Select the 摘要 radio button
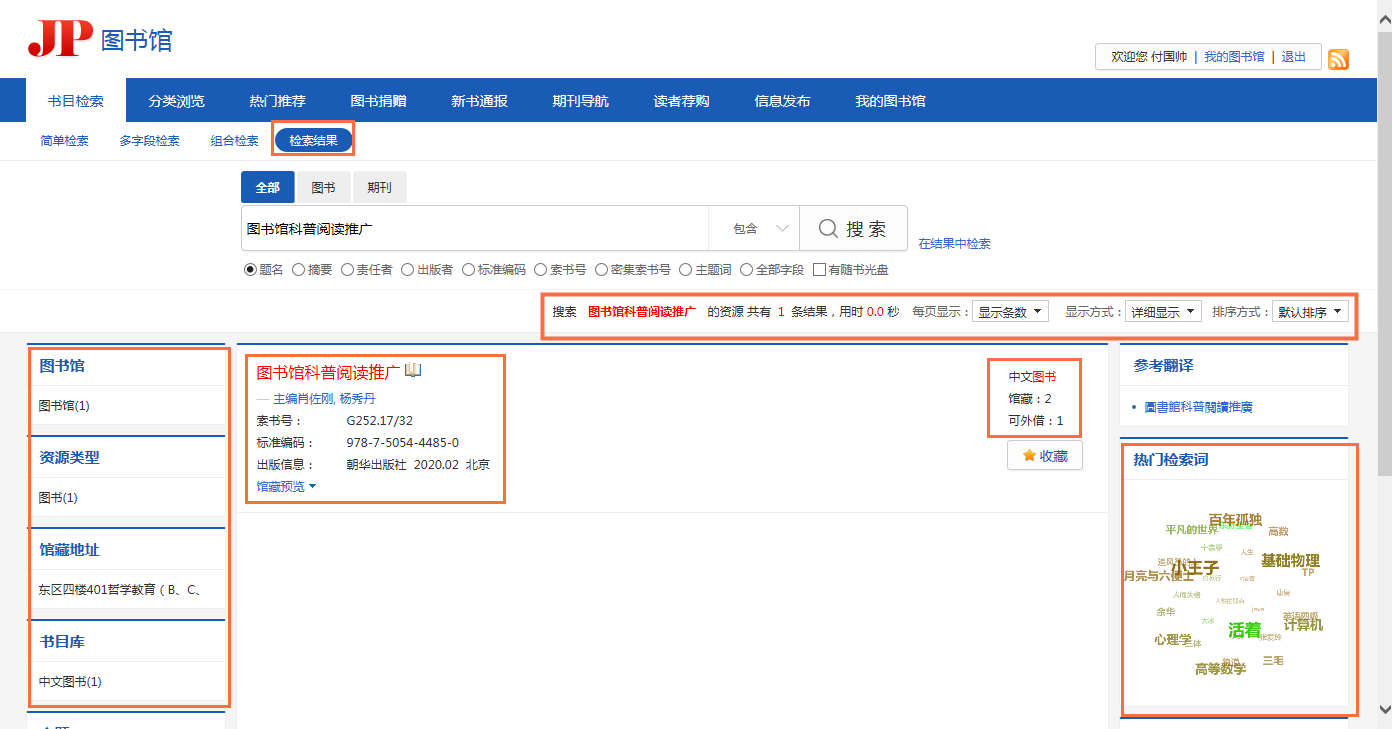1392x729 pixels. coord(299,270)
